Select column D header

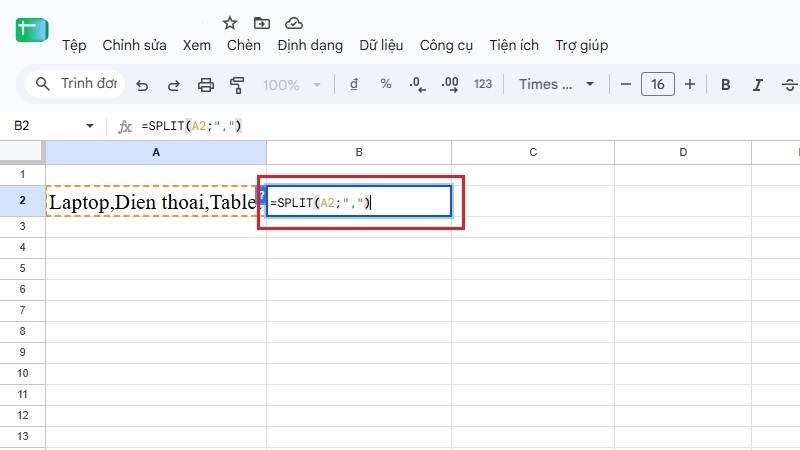[x=683, y=153]
